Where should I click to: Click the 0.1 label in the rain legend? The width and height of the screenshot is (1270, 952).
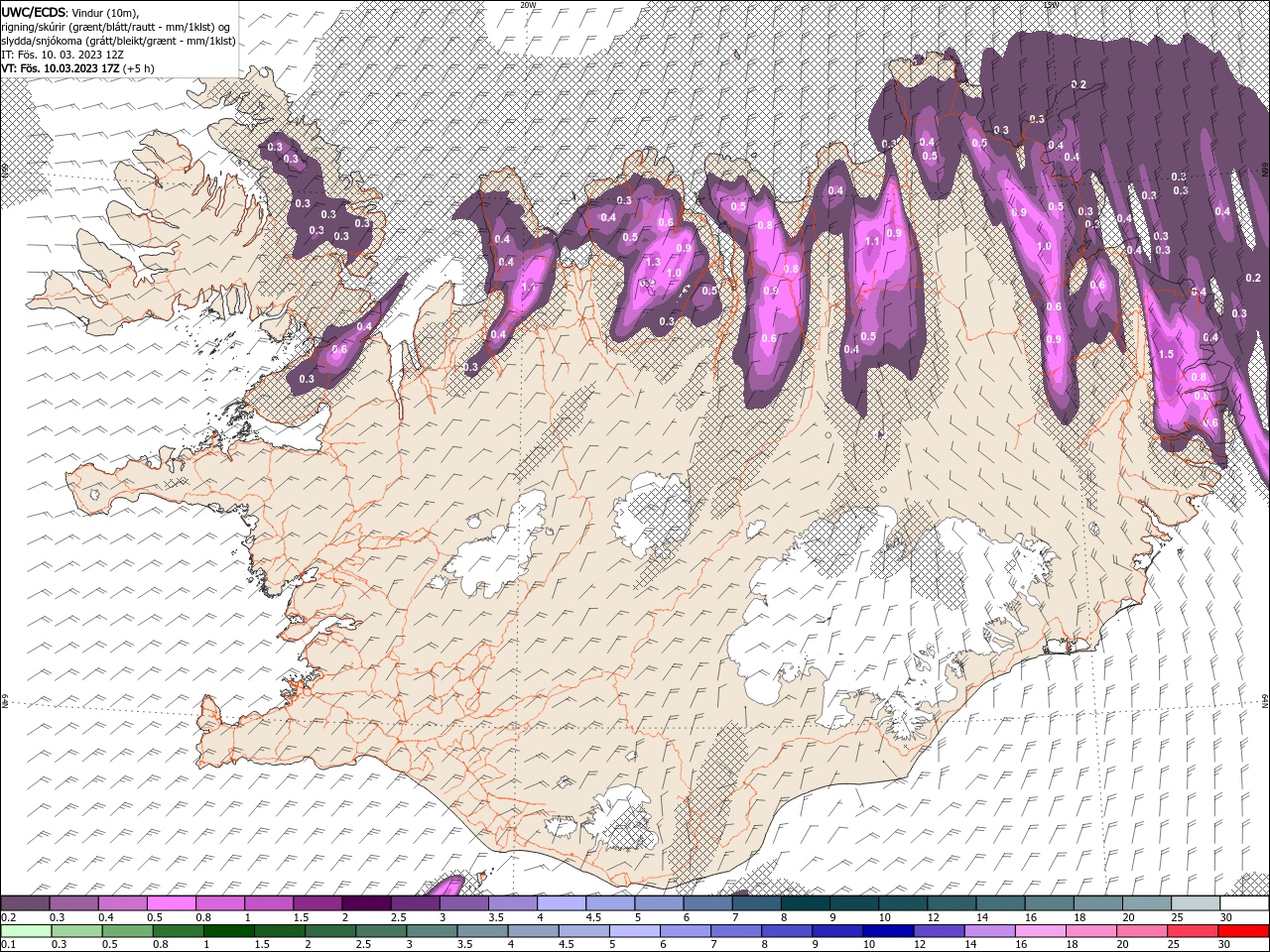tap(8, 945)
